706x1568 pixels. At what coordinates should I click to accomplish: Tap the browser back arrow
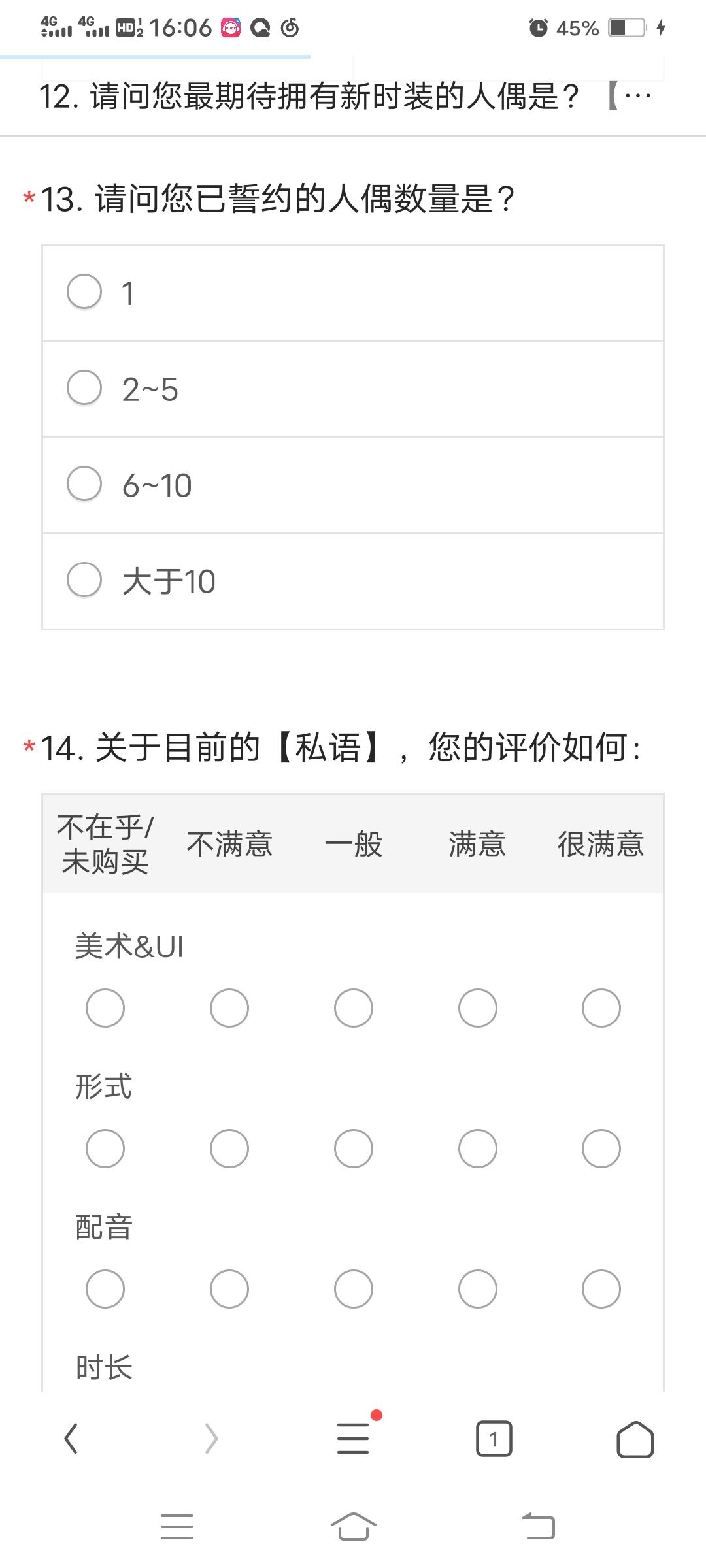click(71, 1439)
